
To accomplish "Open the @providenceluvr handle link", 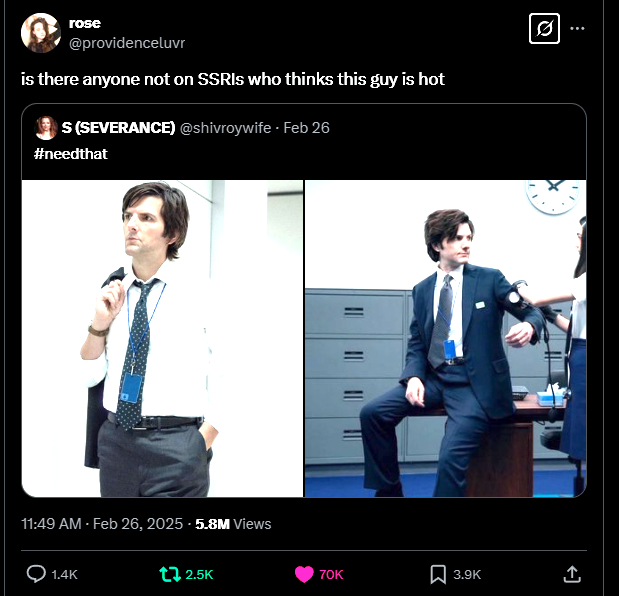I will 127,42.
